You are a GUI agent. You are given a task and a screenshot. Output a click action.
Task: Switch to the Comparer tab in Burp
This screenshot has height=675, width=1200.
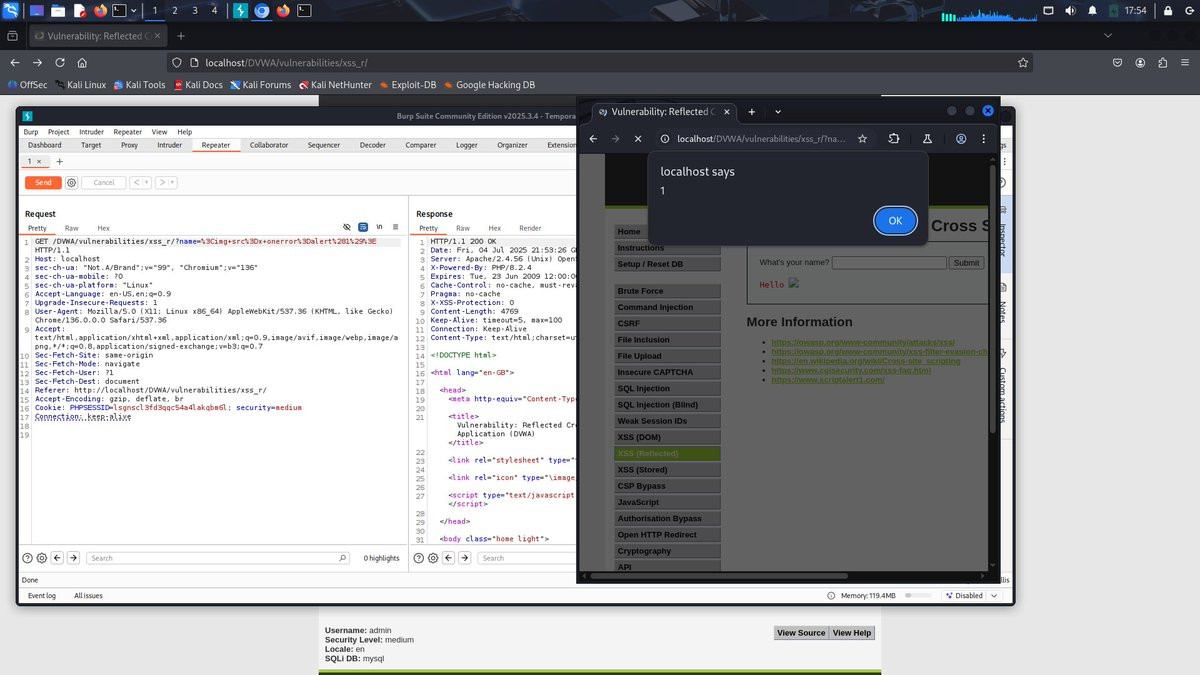coord(421,145)
